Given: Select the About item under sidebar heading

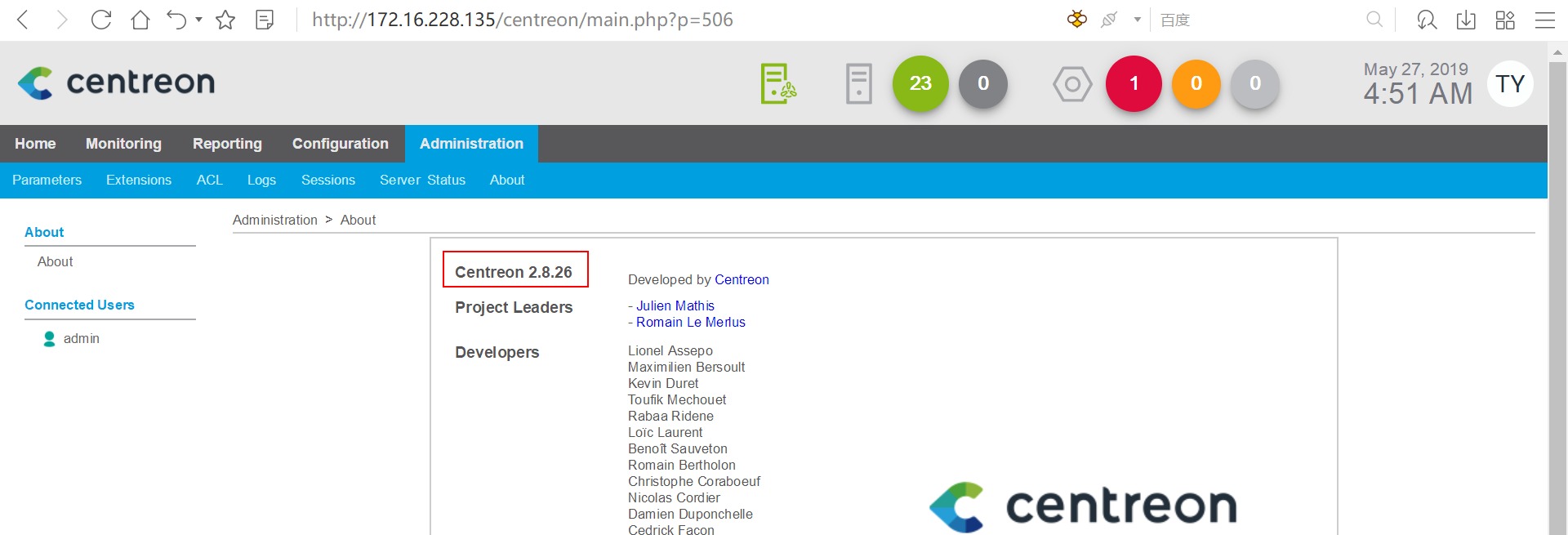Looking at the screenshot, I should coord(55,261).
